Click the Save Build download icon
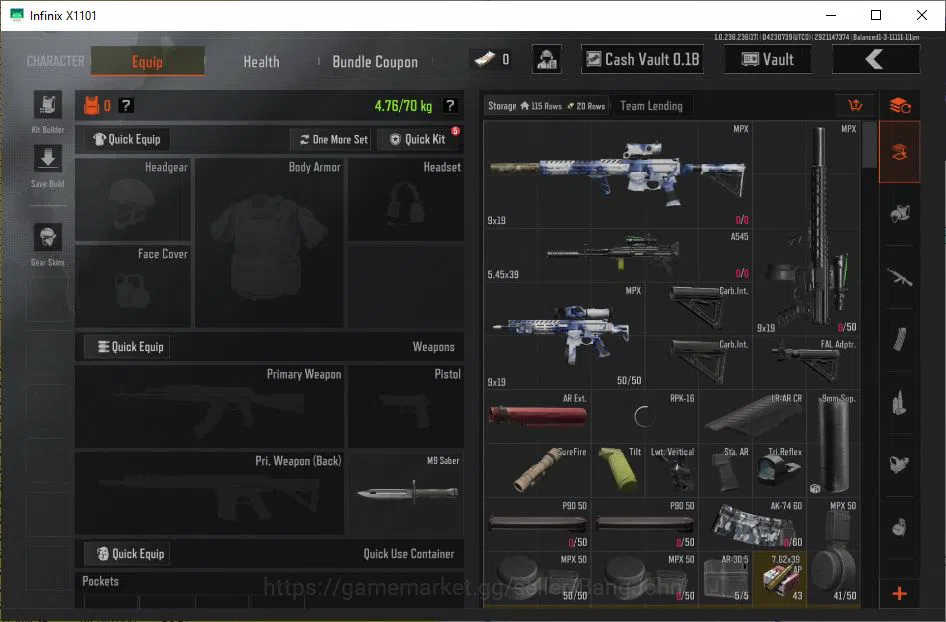 [48, 160]
